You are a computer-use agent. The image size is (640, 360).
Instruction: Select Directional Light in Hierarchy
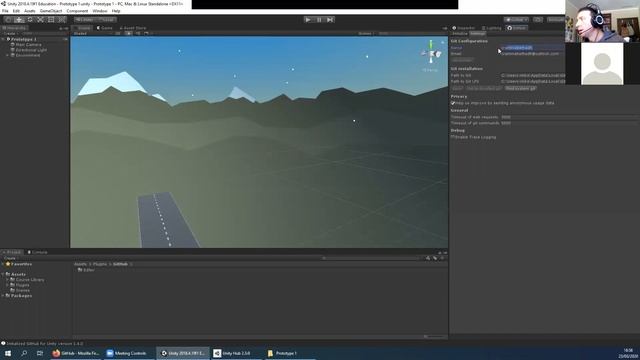pos(31,50)
